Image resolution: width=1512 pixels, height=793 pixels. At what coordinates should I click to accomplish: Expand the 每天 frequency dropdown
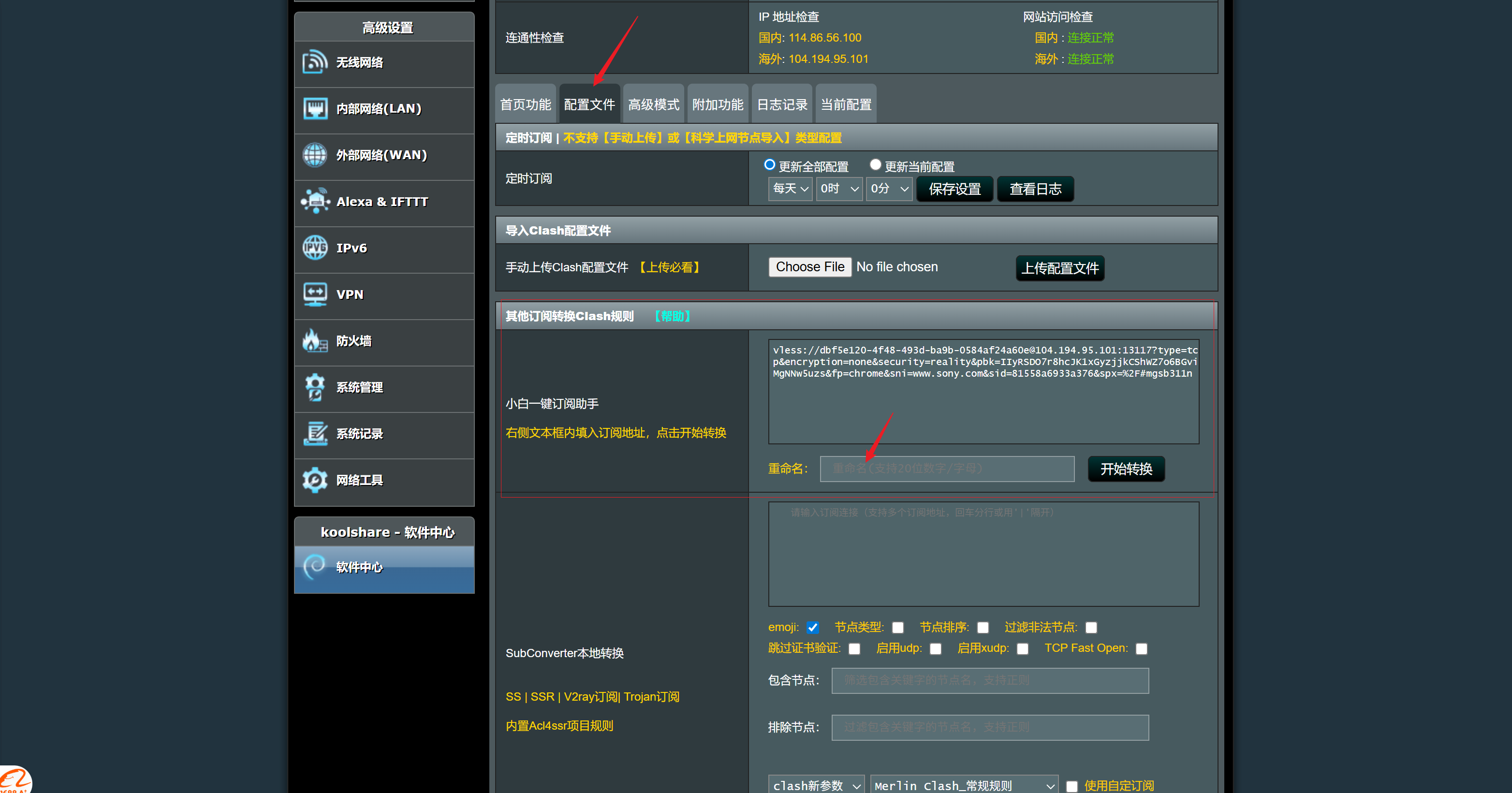(790, 189)
